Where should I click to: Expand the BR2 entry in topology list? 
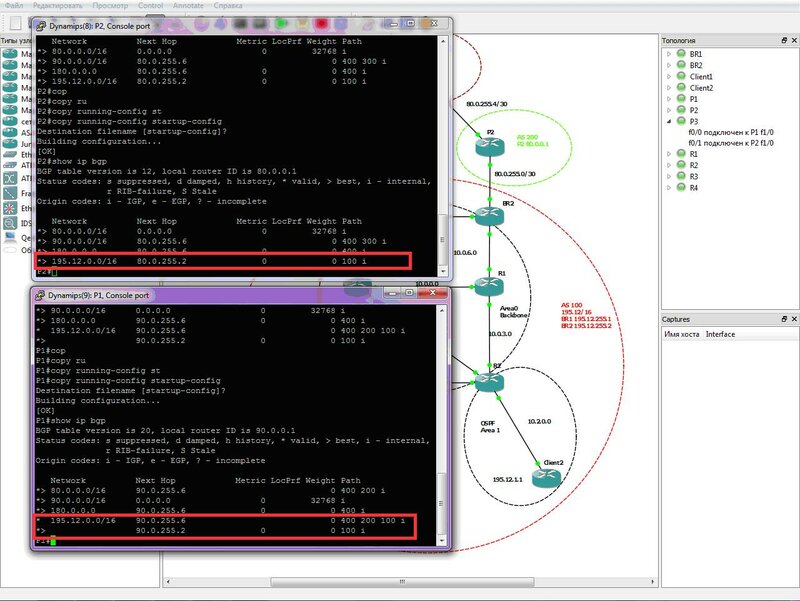pos(669,65)
